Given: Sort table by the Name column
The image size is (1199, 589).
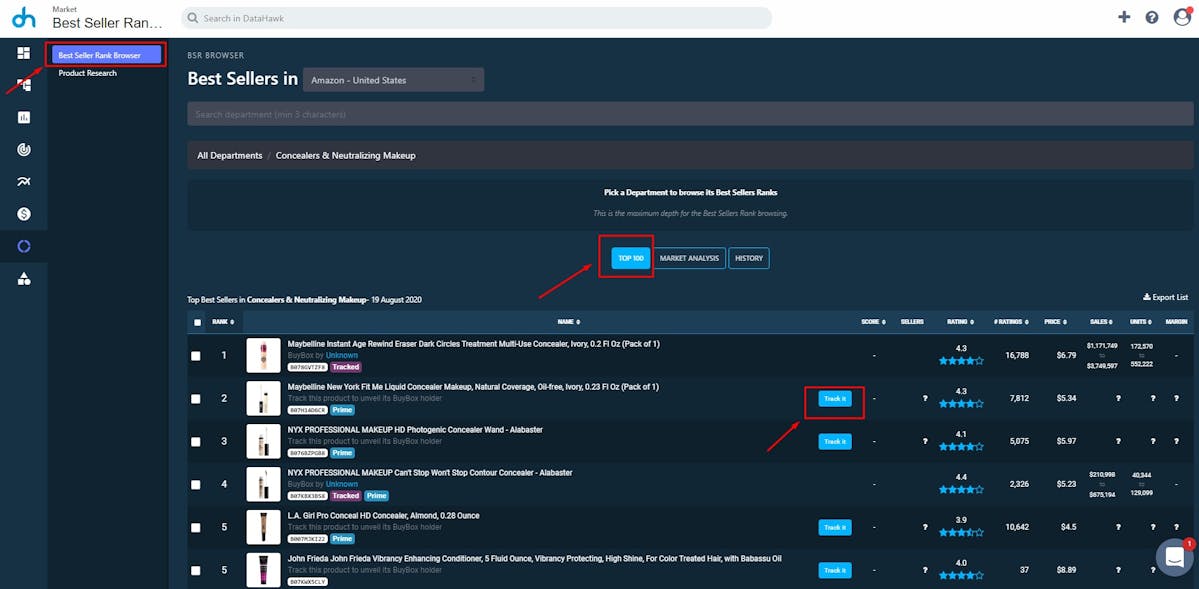Looking at the screenshot, I should [x=569, y=322].
